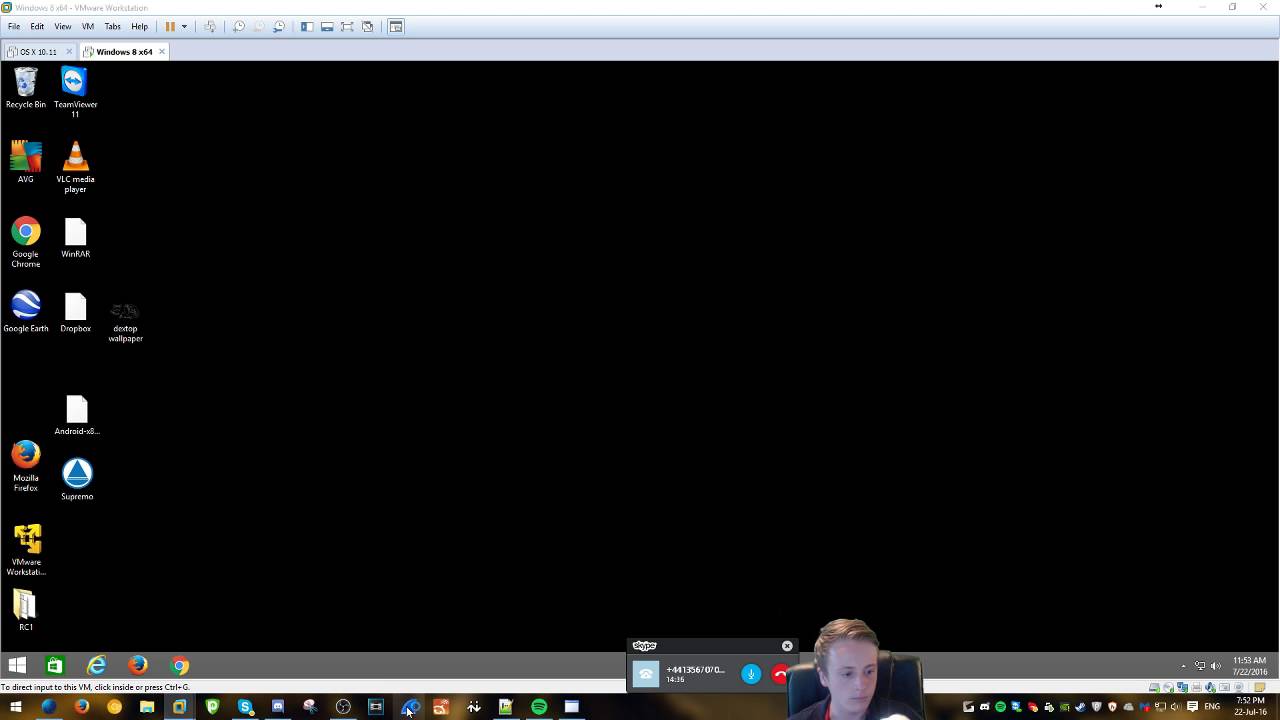Click the ENG language indicator
The height and width of the screenshot is (720, 1280).
click(1212, 706)
